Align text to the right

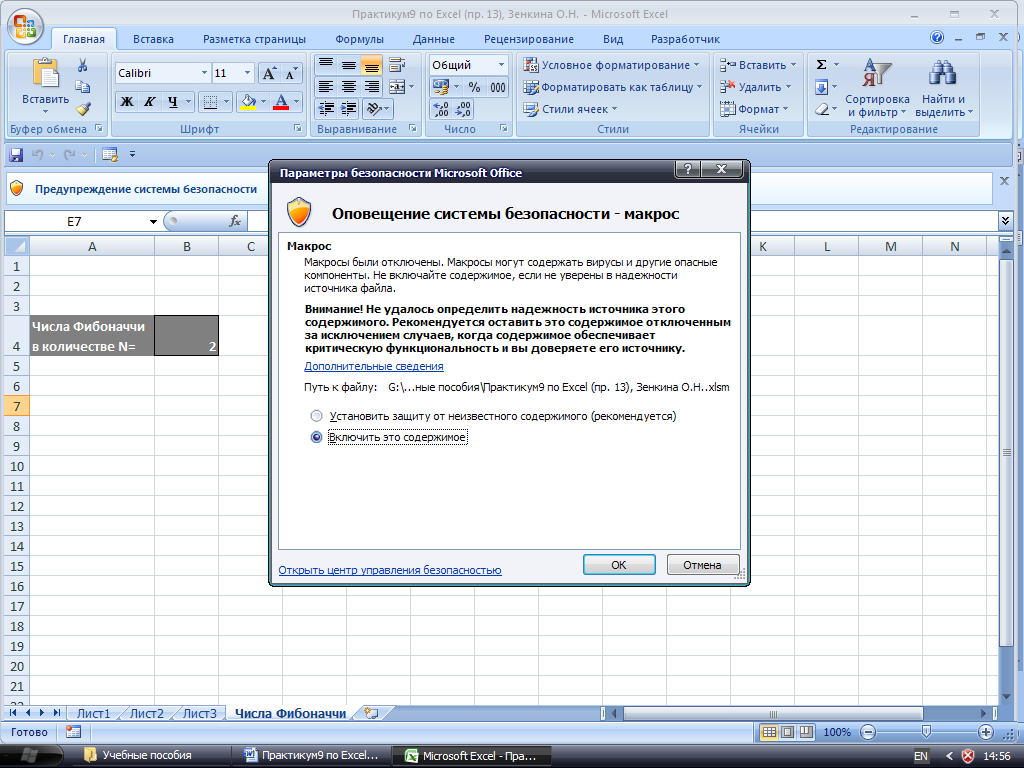[x=371, y=87]
